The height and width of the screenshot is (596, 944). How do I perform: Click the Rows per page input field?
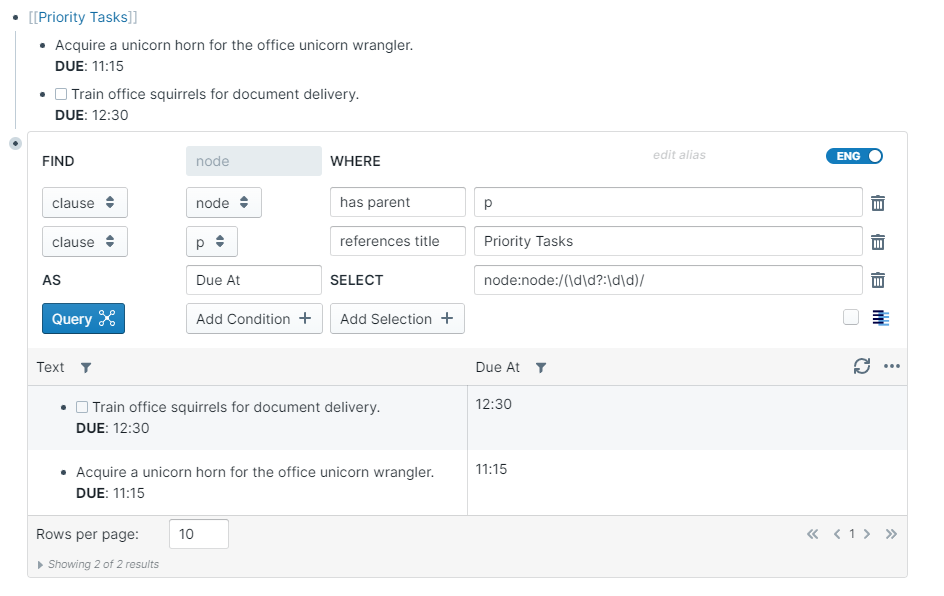point(198,534)
